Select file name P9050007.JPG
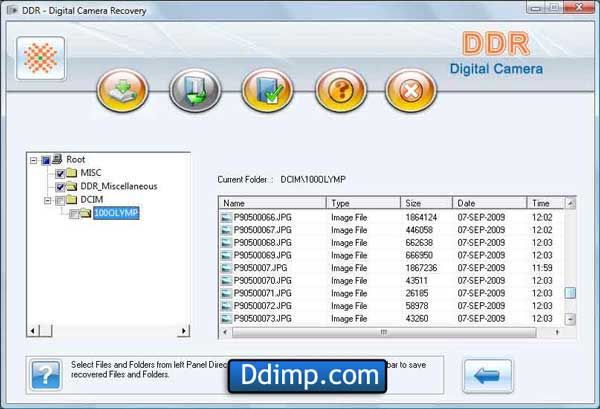Screen dimensions: 600x409 tap(260, 268)
